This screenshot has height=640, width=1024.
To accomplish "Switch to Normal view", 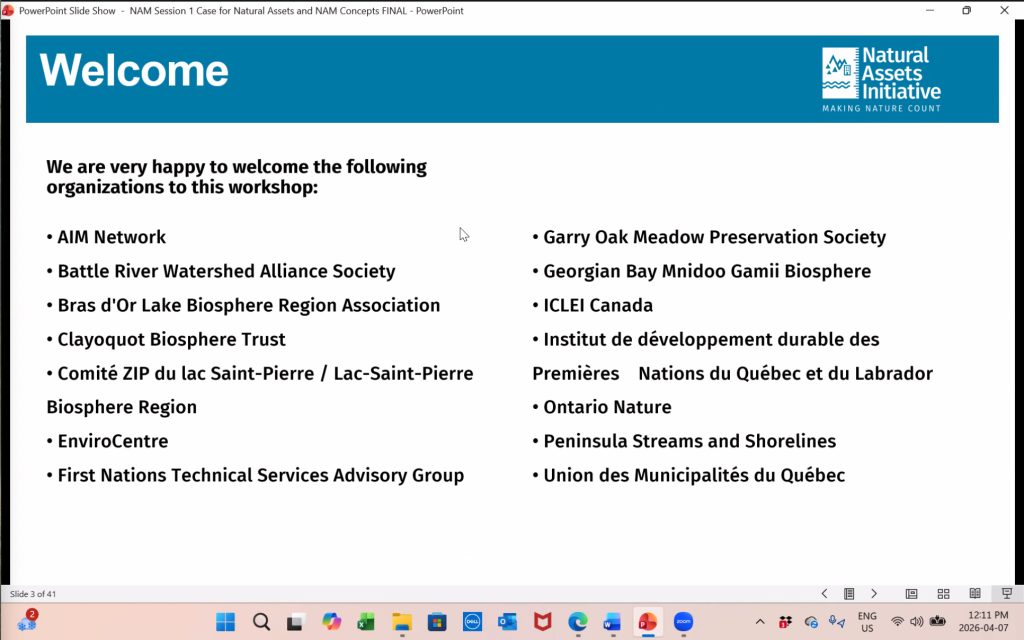I will click(911, 594).
